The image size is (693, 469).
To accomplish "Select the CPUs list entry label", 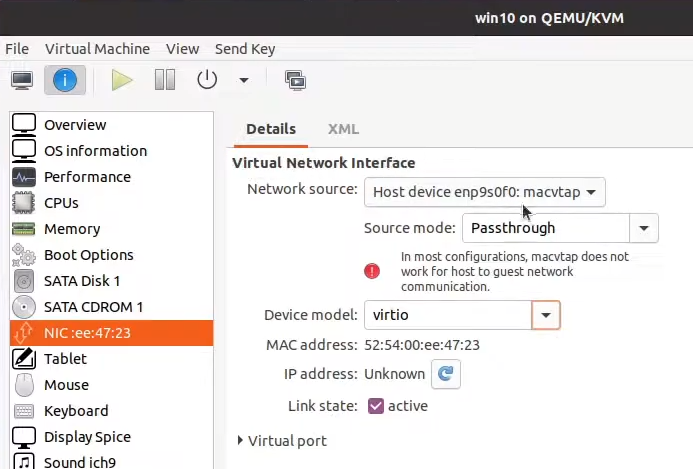I will coord(61,203).
